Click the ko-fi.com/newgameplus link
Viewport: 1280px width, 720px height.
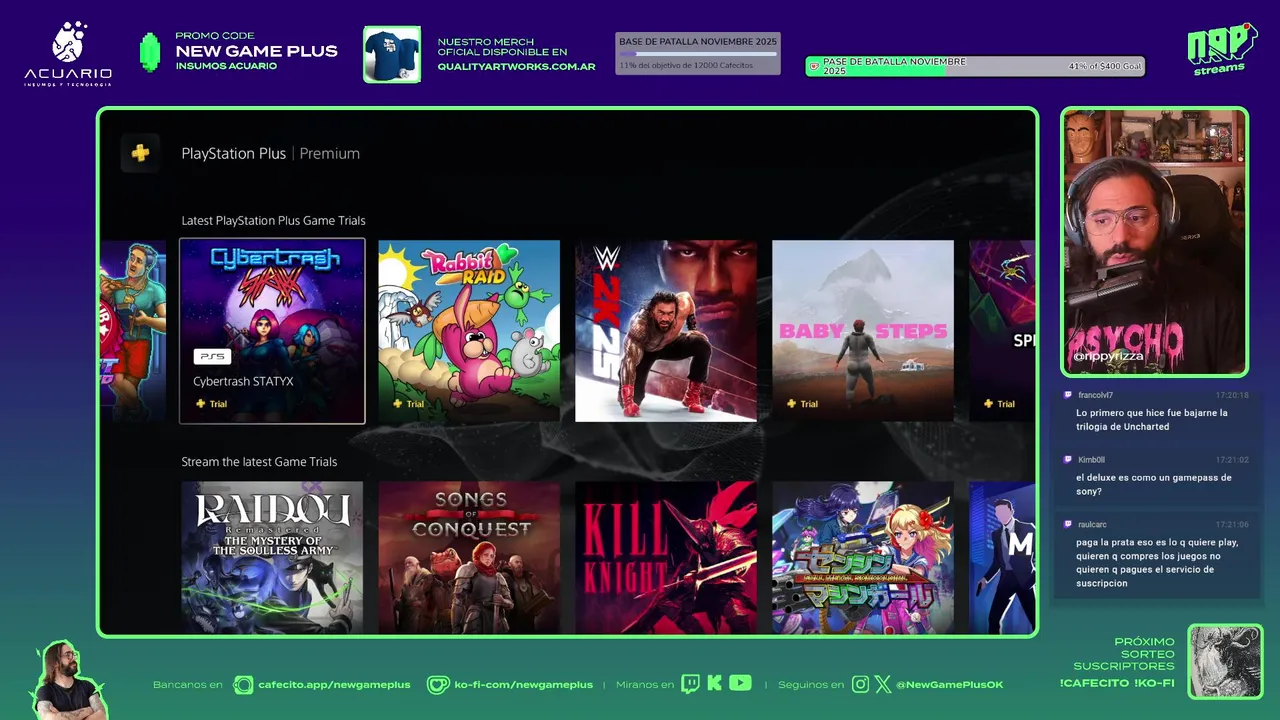click(x=523, y=685)
